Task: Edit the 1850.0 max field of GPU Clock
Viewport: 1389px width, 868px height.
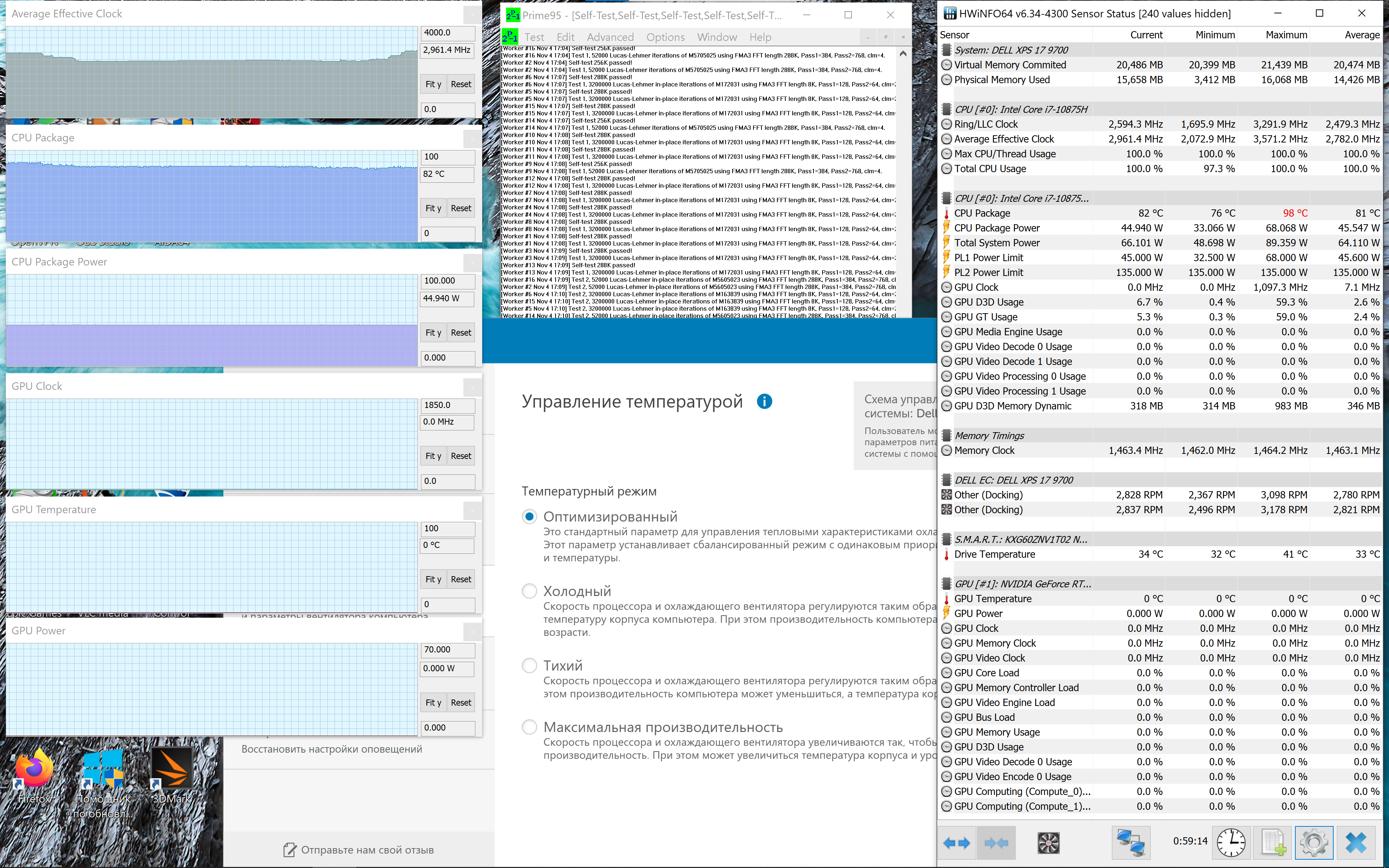Action: tap(448, 405)
